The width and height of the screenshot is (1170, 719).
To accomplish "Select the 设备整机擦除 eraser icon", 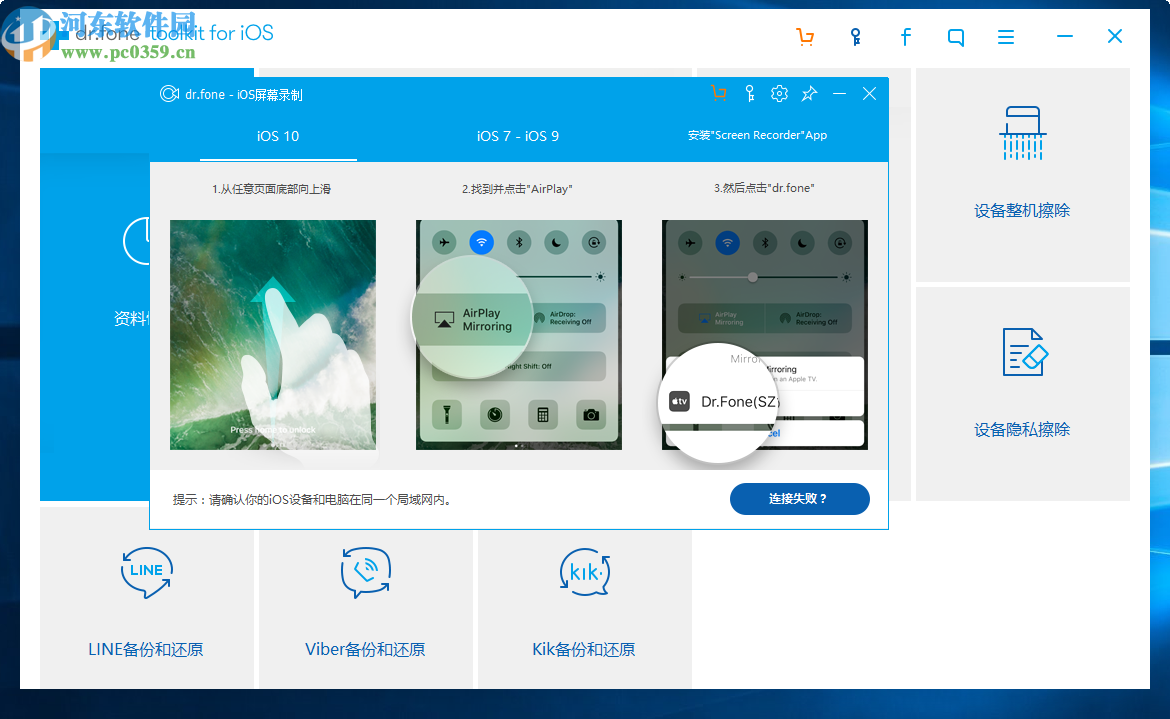I will 1022,135.
